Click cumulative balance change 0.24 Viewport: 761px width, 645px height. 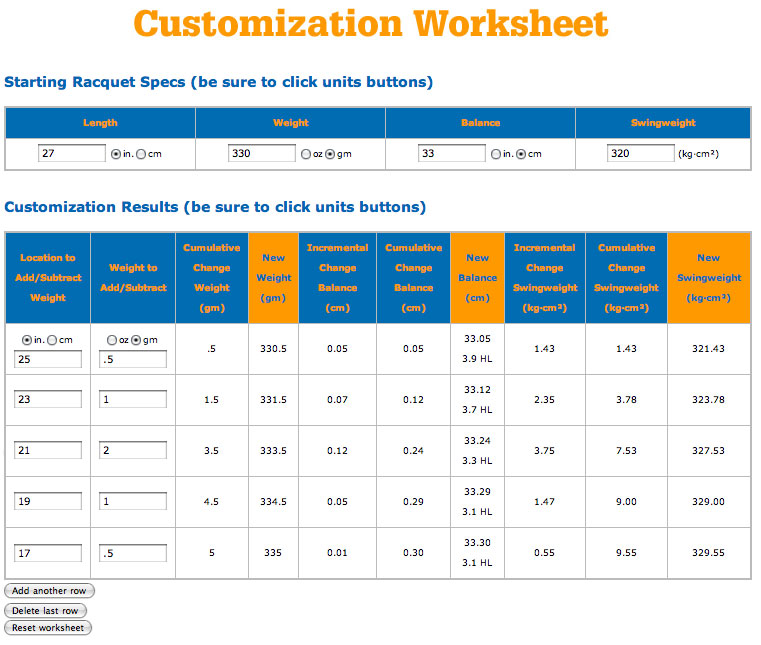click(413, 450)
